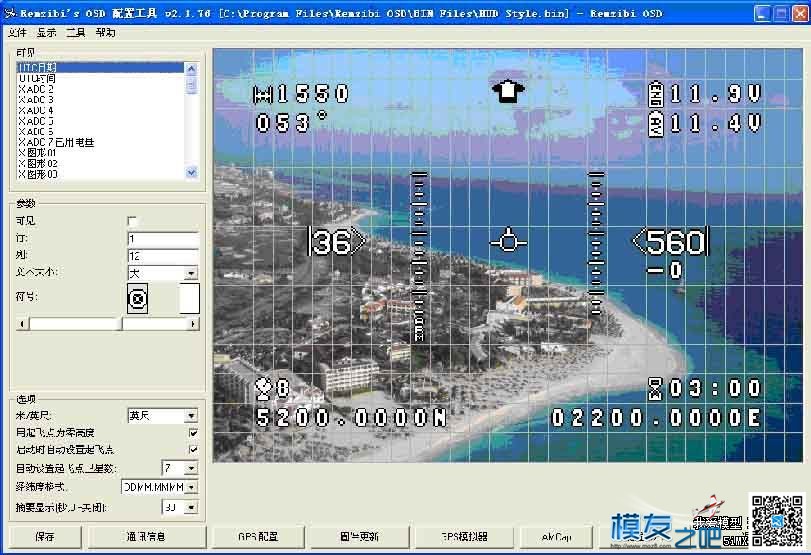Click the symbol slider right arrow
This screenshot has height=555, width=811.
193,324
